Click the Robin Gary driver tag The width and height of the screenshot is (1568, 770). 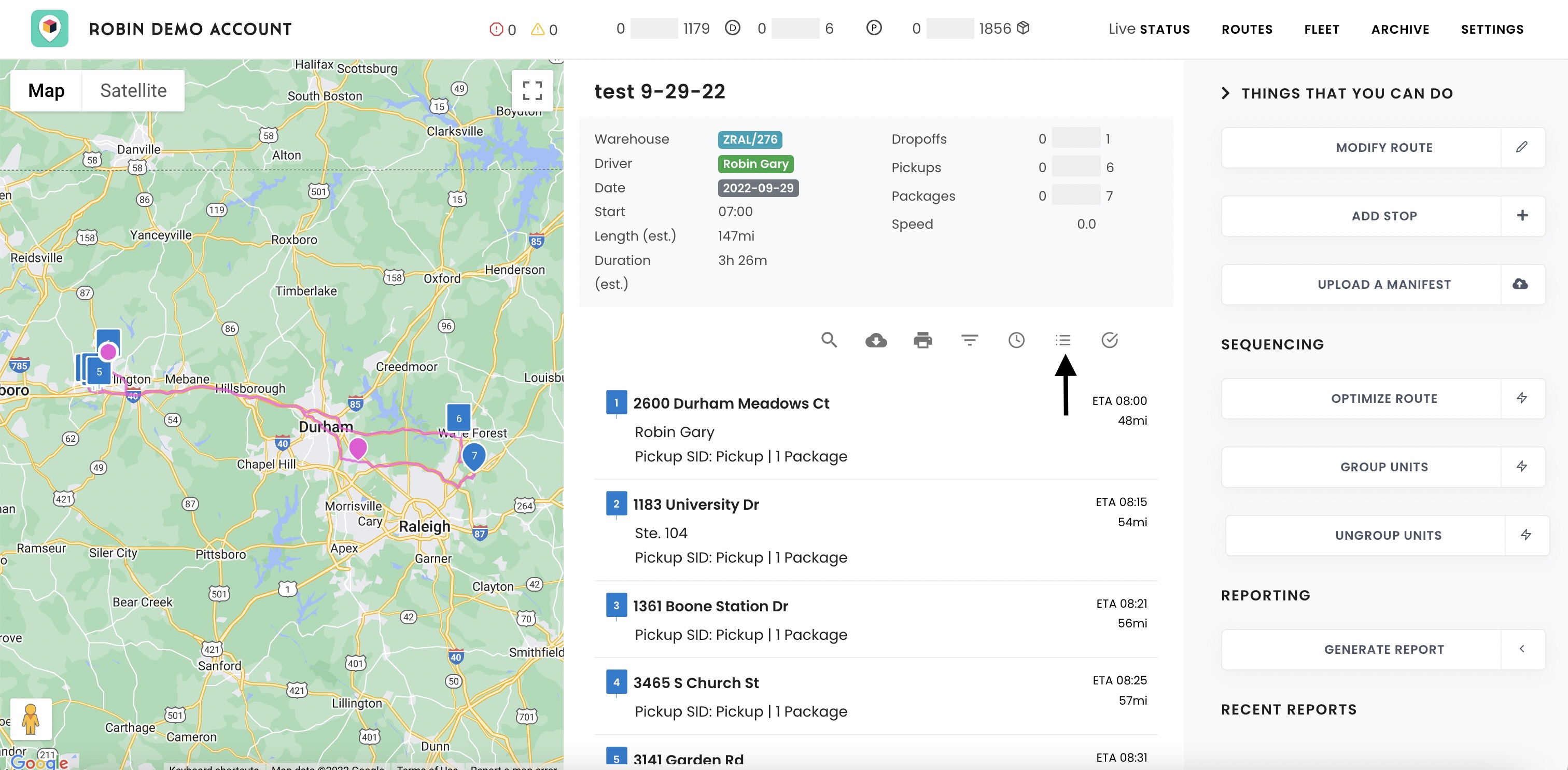755,164
